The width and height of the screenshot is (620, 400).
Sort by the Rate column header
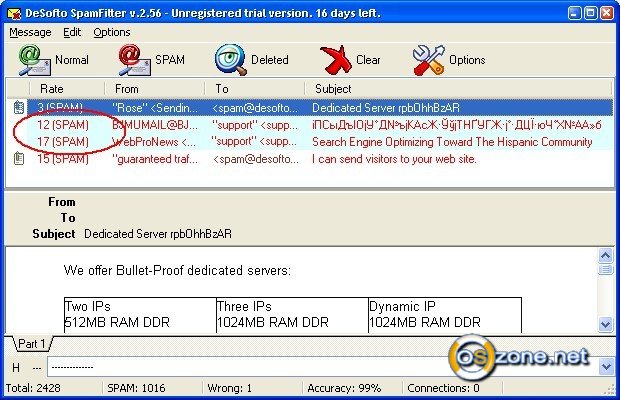coord(67,89)
